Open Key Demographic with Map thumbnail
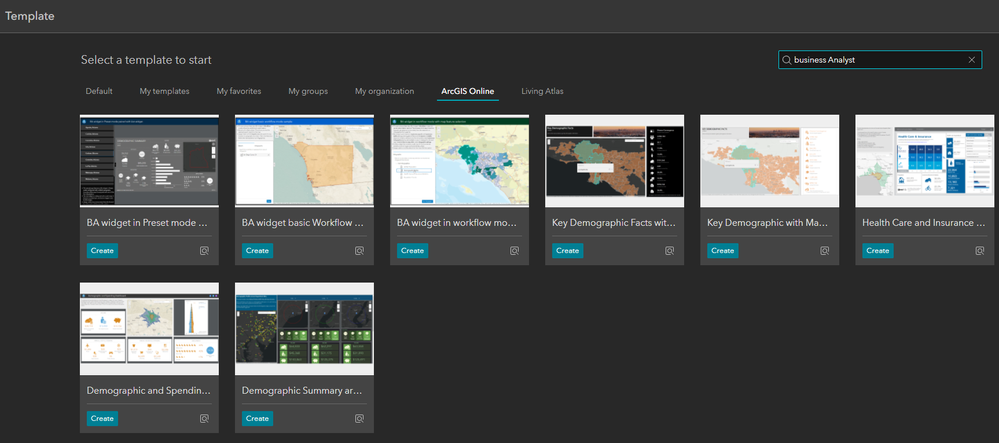999x443 pixels. point(770,161)
